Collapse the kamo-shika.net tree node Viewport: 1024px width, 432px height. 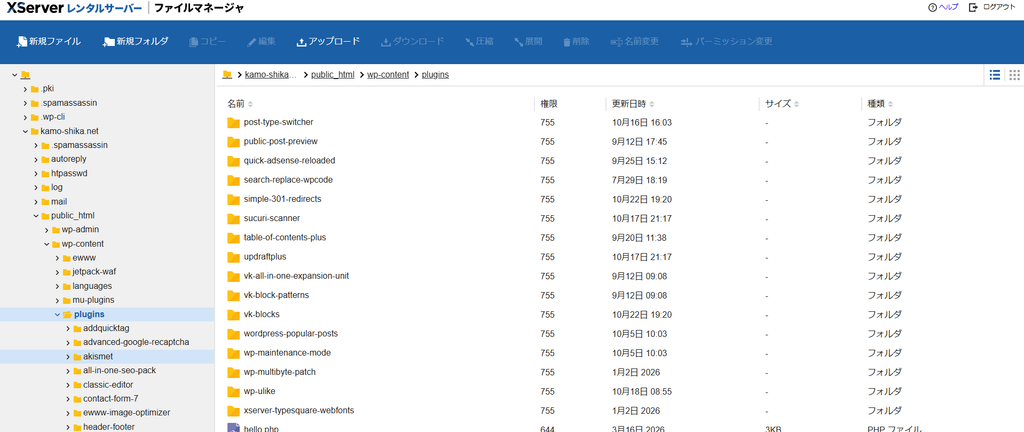[x=25, y=131]
